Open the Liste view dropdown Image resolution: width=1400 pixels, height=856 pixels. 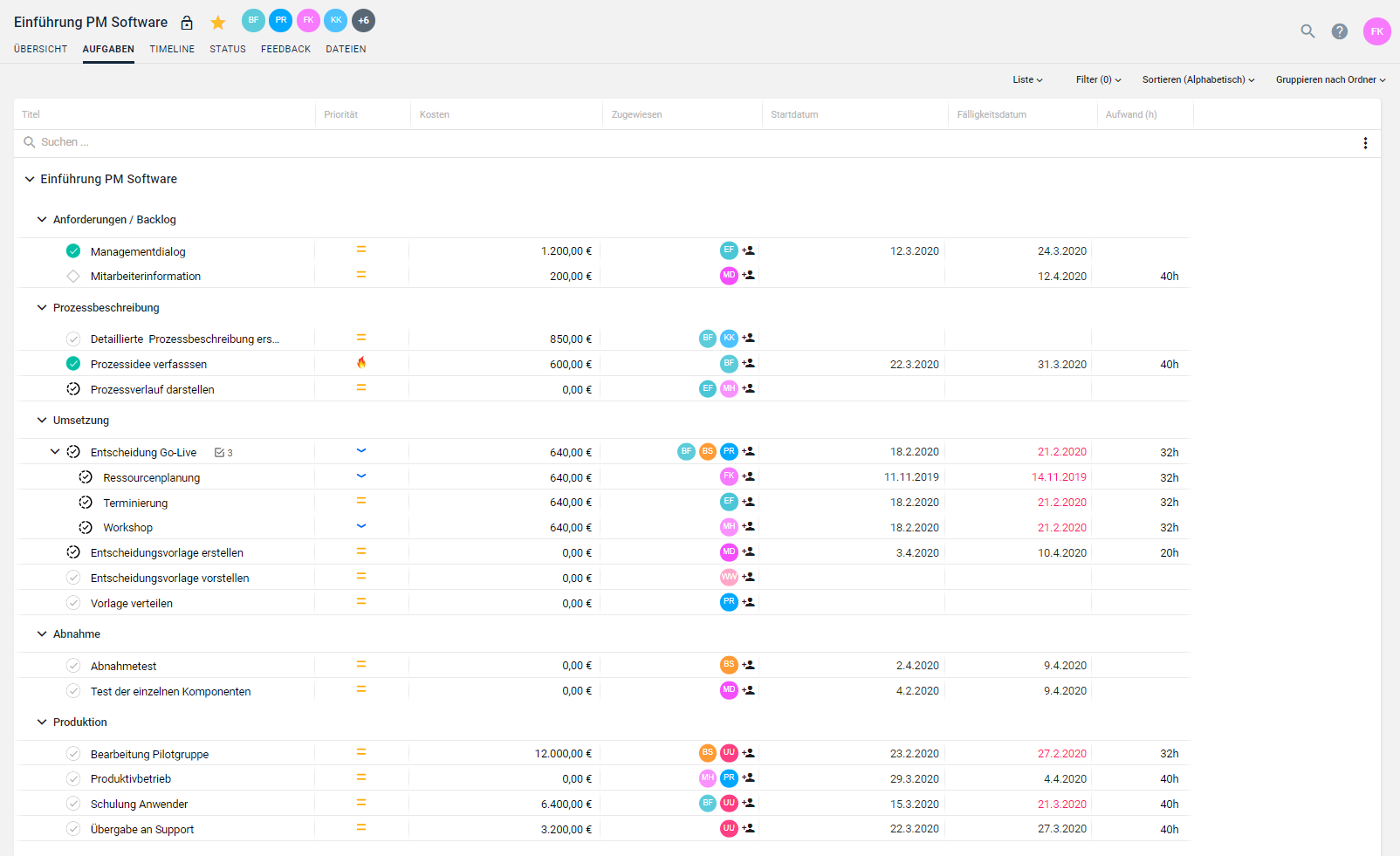point(1027,79)
